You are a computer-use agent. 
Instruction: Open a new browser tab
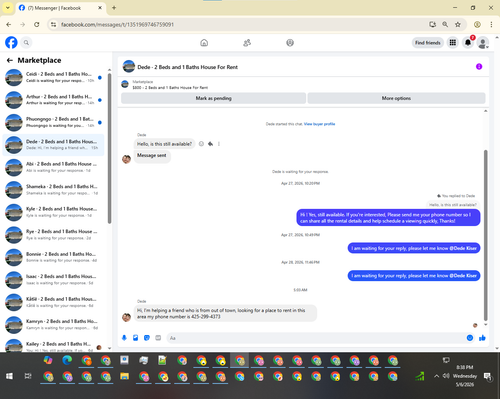coord(114,8)
